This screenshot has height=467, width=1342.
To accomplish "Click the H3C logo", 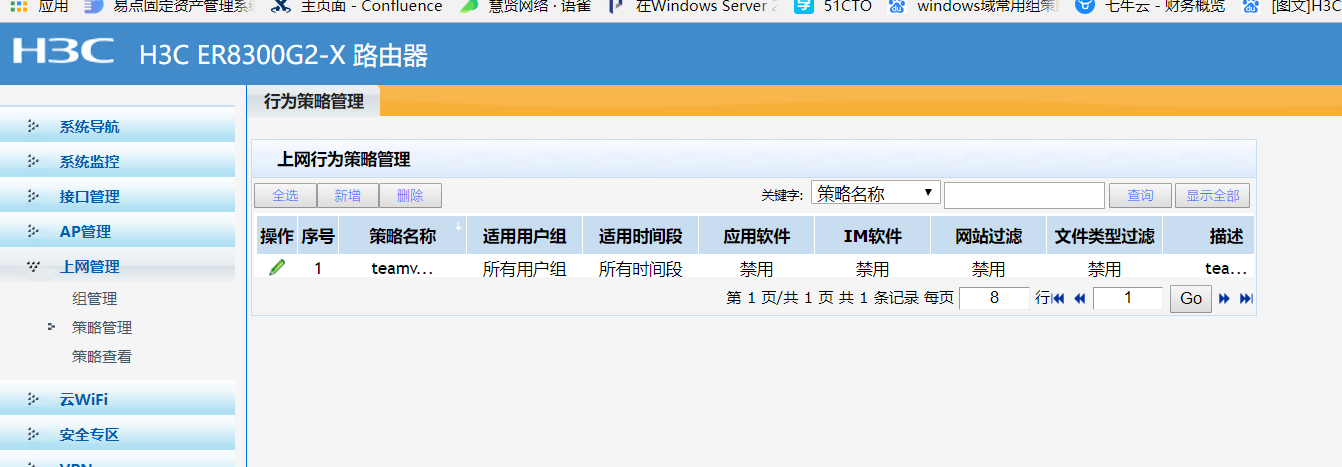I will pyautogui.click(x=63, y=51).
